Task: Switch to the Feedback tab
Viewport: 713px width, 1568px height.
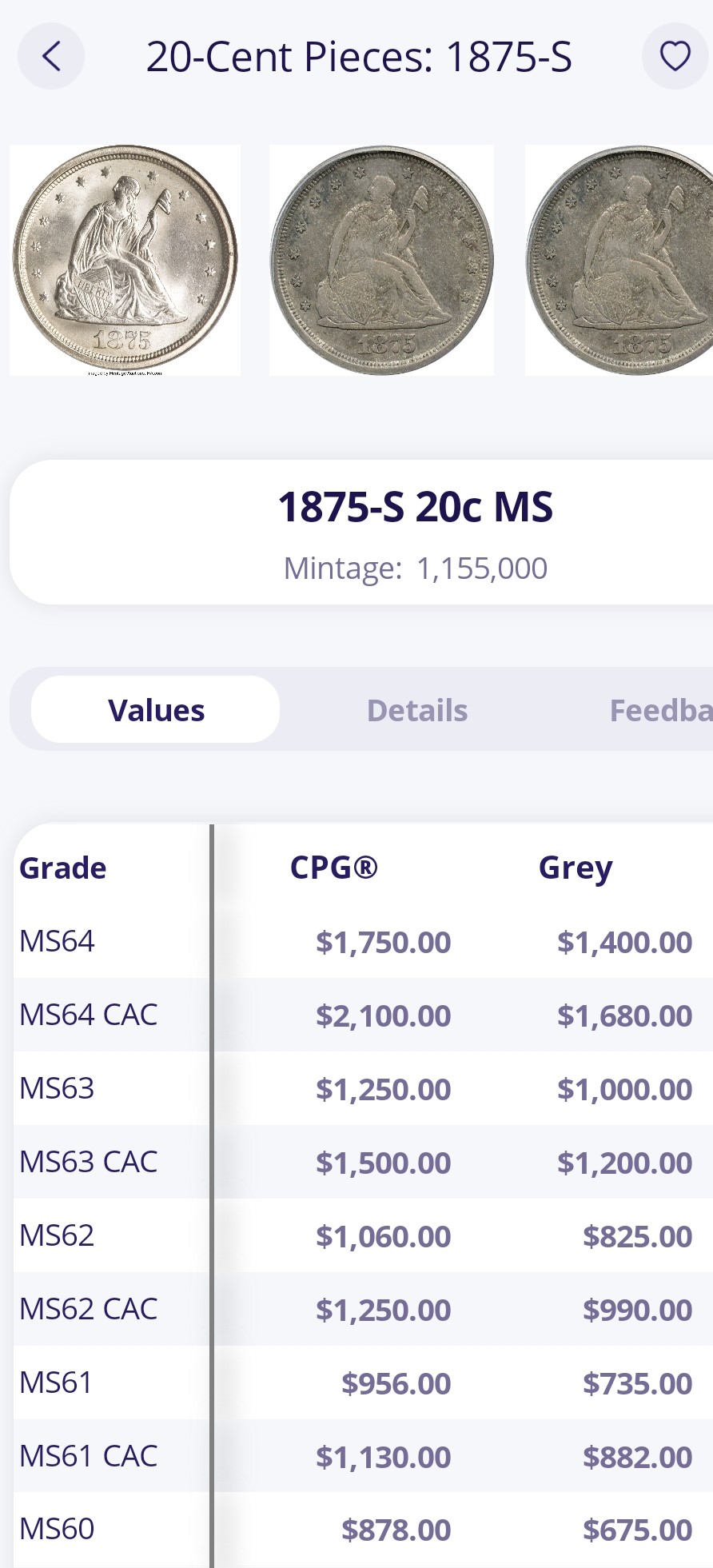Action: [659, 710]
